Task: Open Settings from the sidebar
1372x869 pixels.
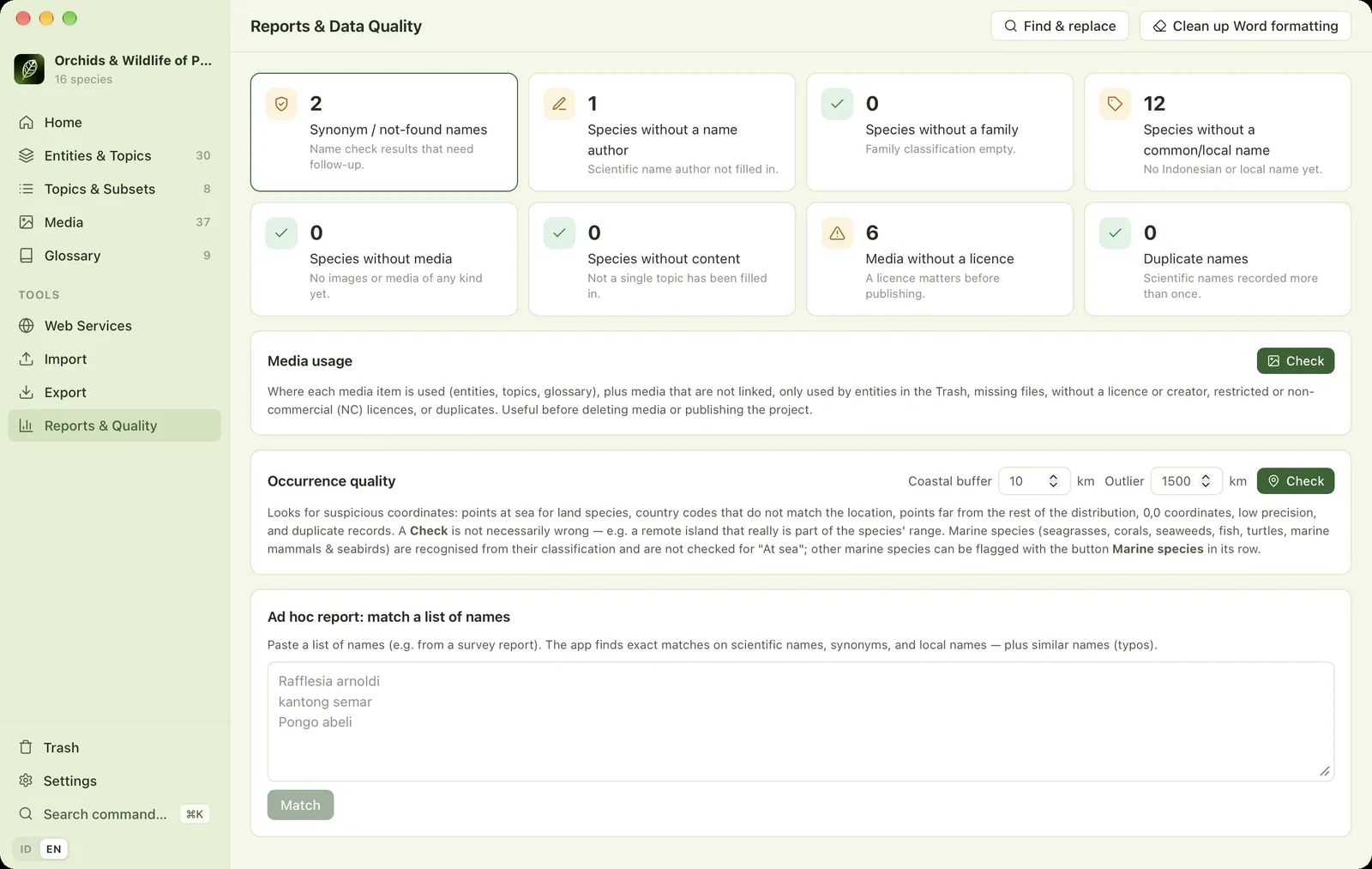Action: pyautogui.click(x=115, y=781)
